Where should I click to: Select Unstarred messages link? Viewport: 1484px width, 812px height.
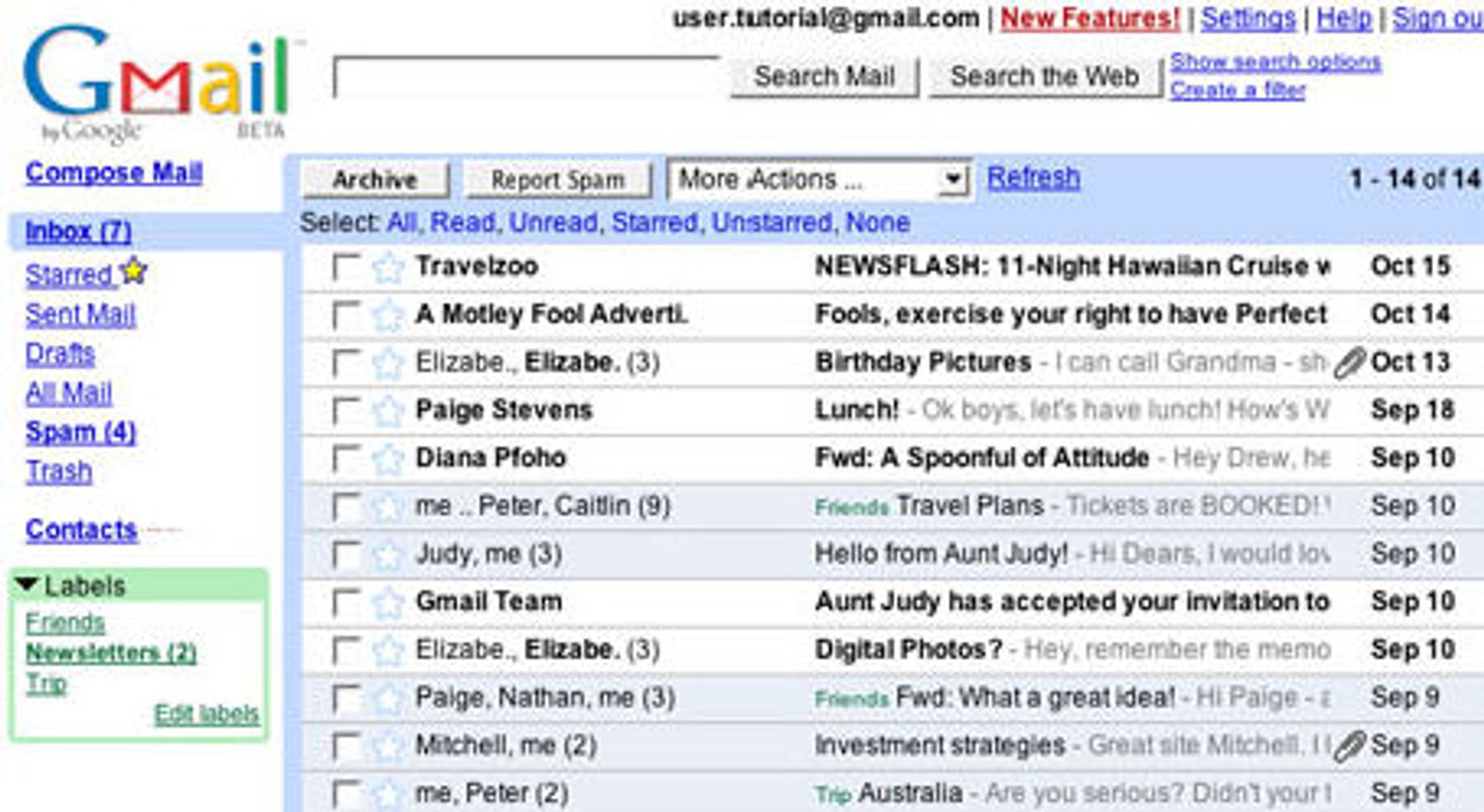click(772, 222)
